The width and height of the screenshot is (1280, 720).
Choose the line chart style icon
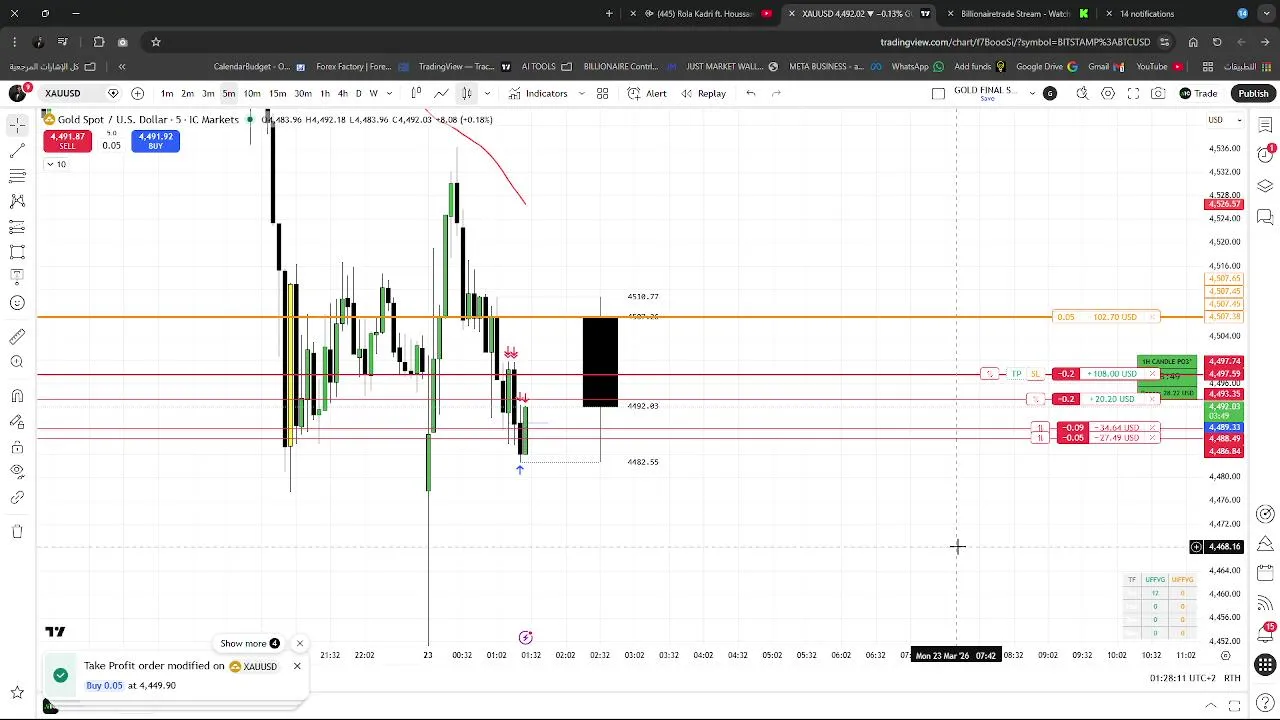click(441, 93)
